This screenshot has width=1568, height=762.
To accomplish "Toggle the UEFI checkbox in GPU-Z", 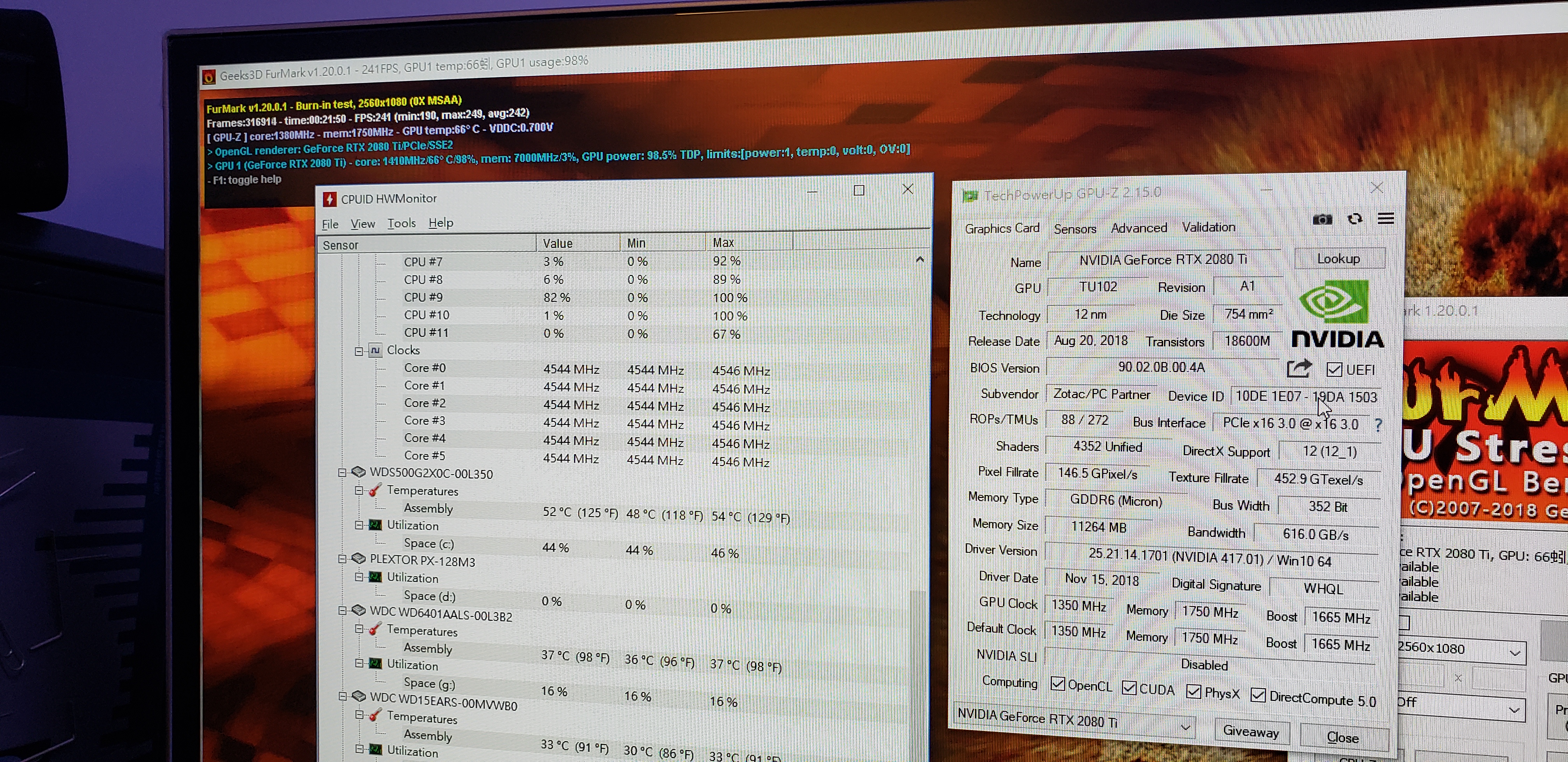I will pos(1333,369).
